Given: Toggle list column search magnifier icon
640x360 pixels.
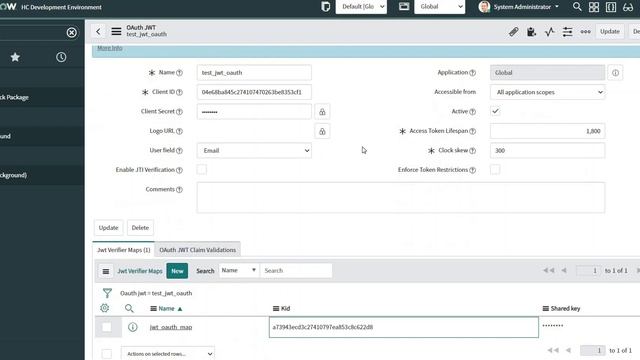Looking at the screenshot, I should (129, 308).
